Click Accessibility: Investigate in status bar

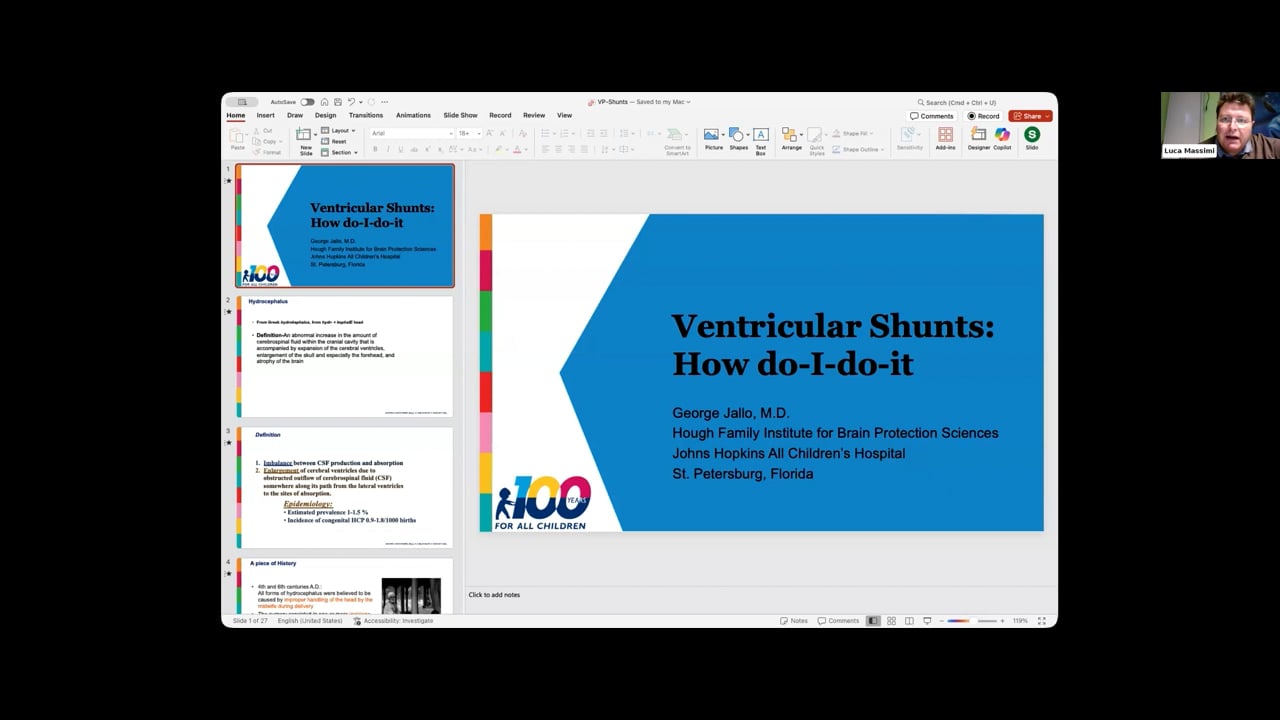coord(393,621)
